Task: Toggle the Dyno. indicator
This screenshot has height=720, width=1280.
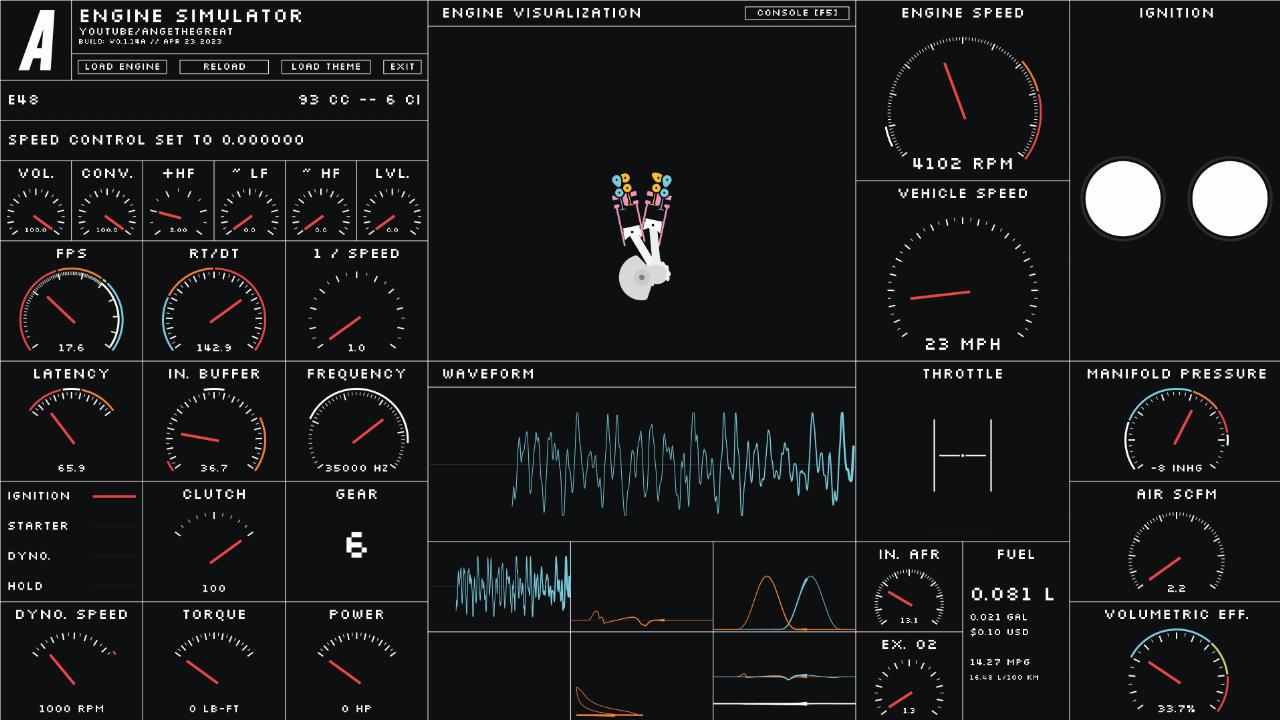Action: pos(113,556)
